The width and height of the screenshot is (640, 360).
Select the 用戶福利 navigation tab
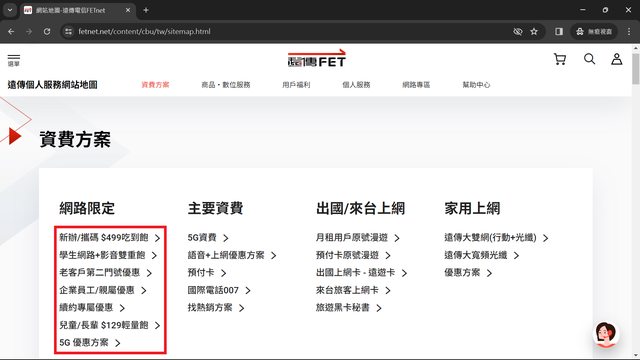[x=296, y=85]
